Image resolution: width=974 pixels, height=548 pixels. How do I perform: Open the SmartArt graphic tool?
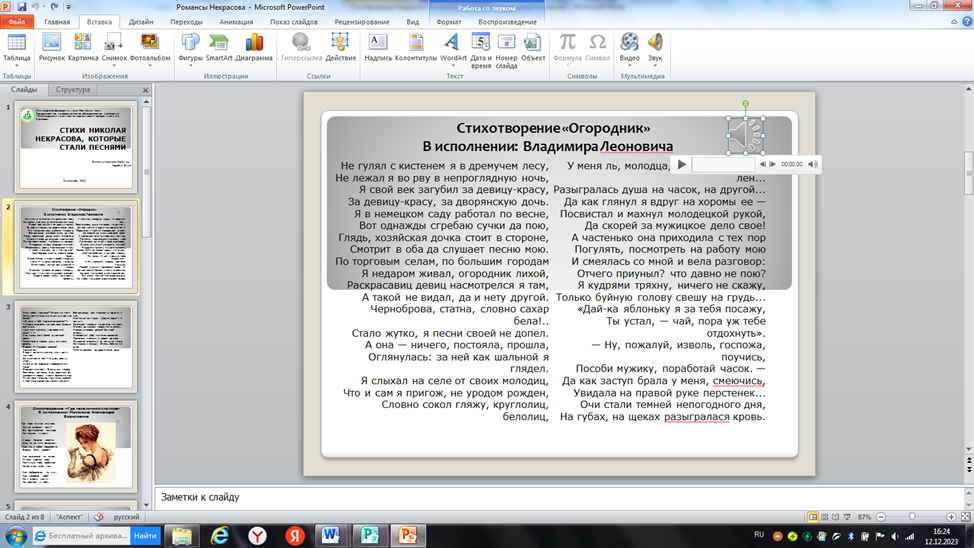pyautogui.click(x=219, y=46)
